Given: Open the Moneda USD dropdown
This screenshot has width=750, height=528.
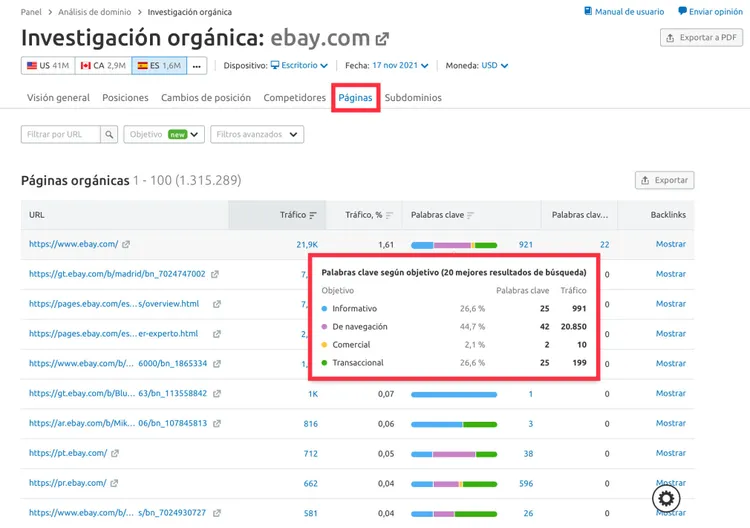Looking at the screenshot, I should 495,66.
